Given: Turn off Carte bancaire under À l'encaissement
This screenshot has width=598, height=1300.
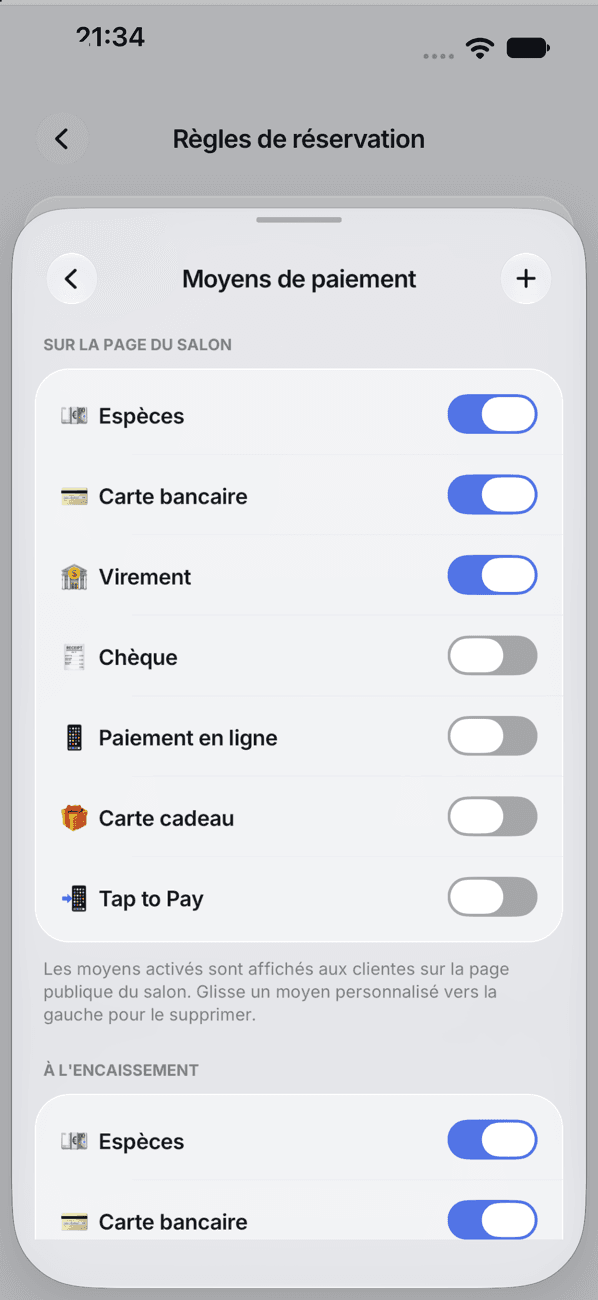Looking at the screenshot, I should tap(492, 1220).
